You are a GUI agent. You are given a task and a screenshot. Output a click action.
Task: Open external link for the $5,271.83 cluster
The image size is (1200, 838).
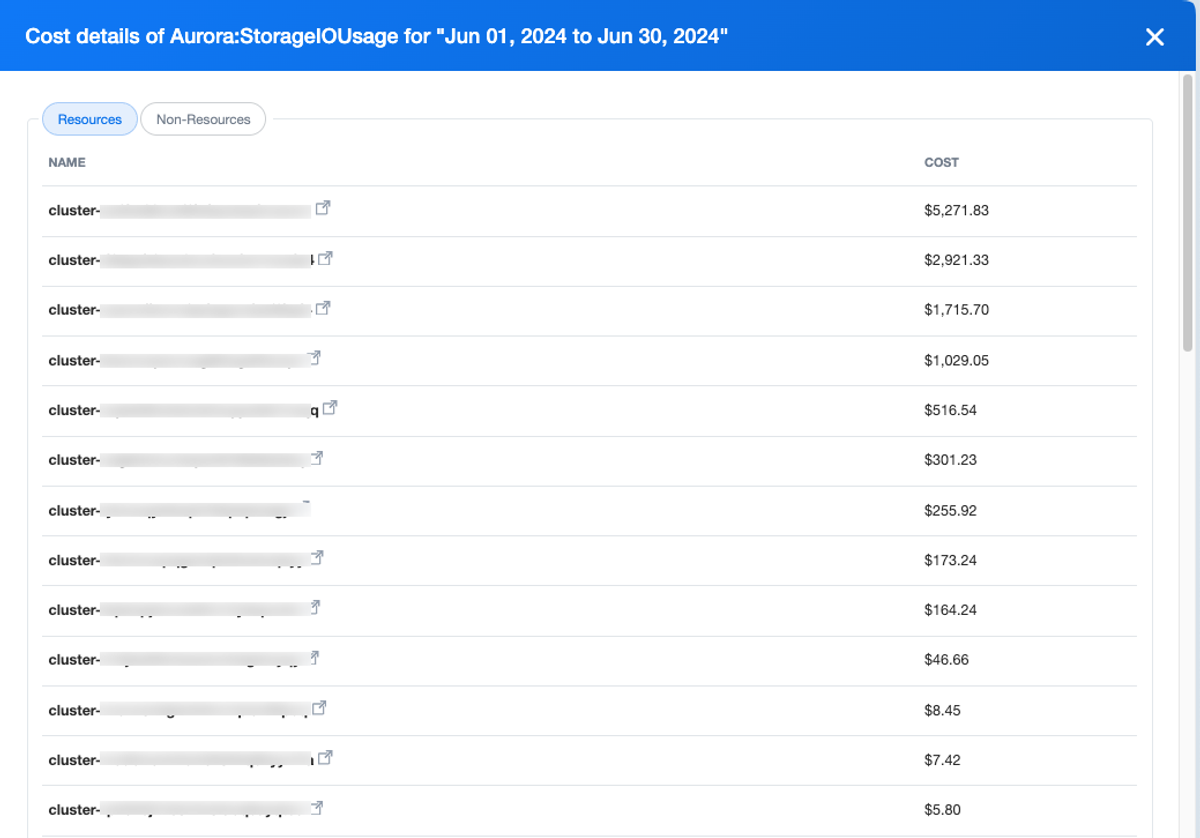[x=323, y=209]
